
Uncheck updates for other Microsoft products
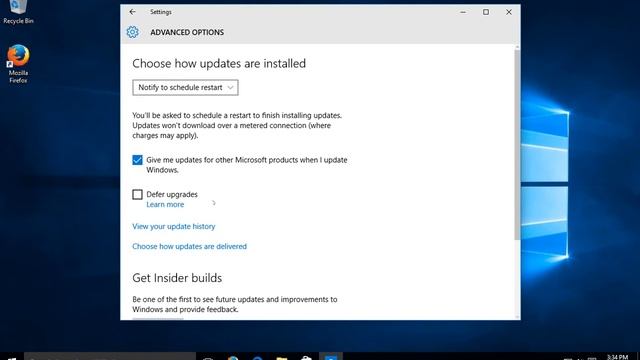pyautogui.click(x=138, y=160)
